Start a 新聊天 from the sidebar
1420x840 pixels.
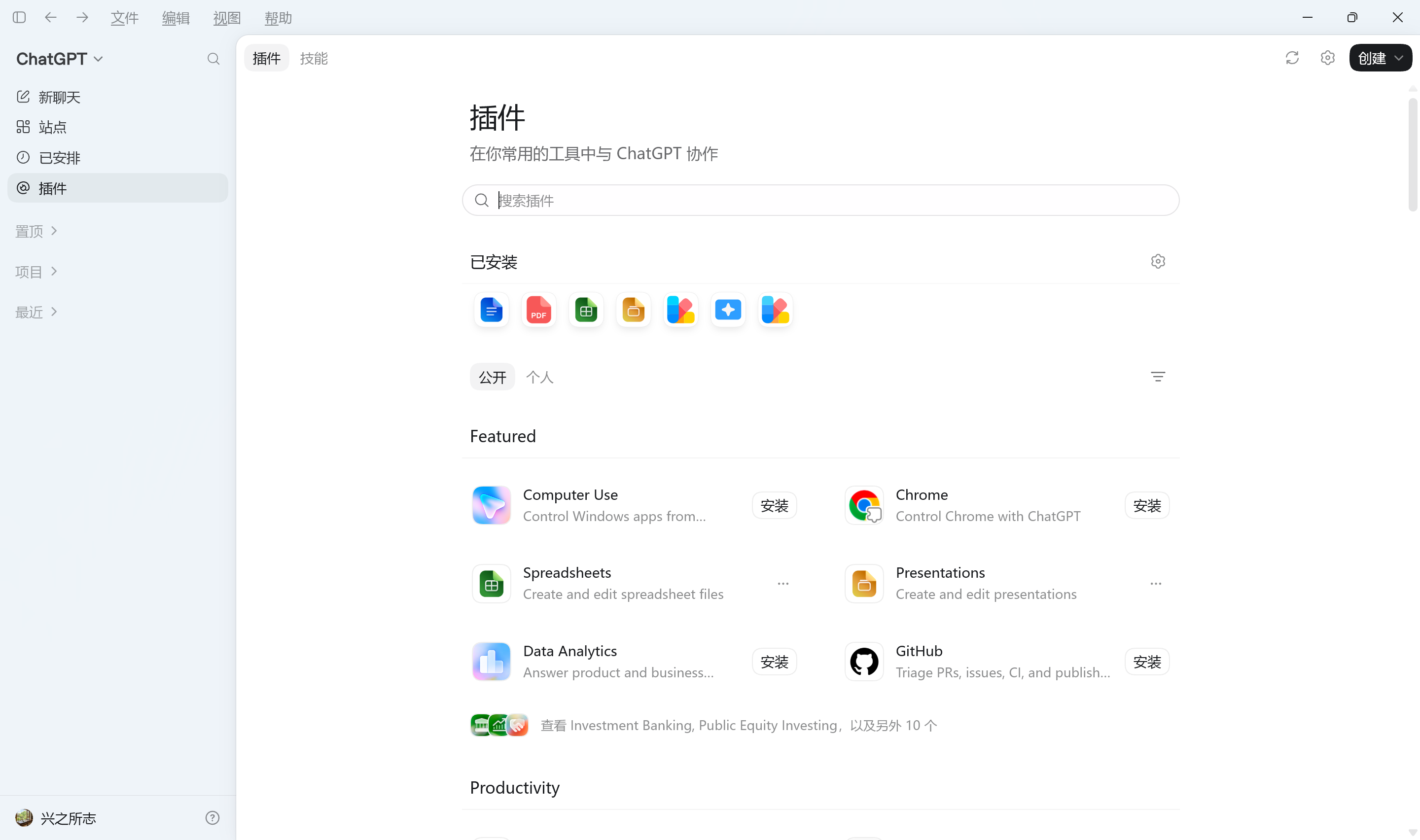[118, 97]
